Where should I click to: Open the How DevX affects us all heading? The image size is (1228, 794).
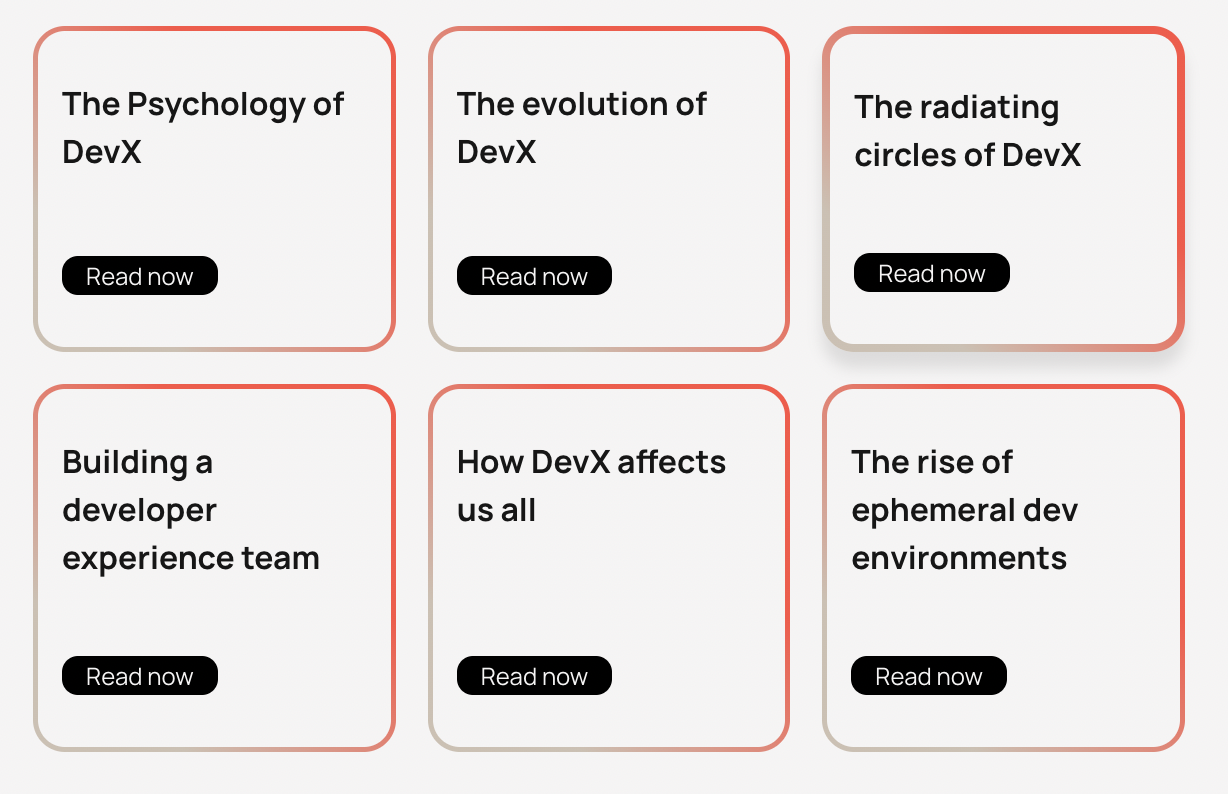[591, 486]
